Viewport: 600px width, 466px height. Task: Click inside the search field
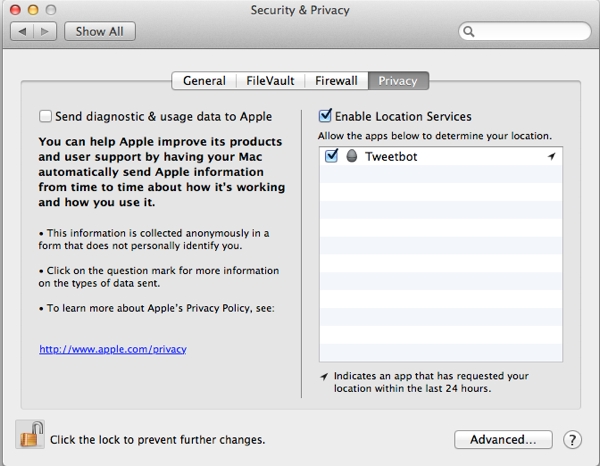point(525,31)
